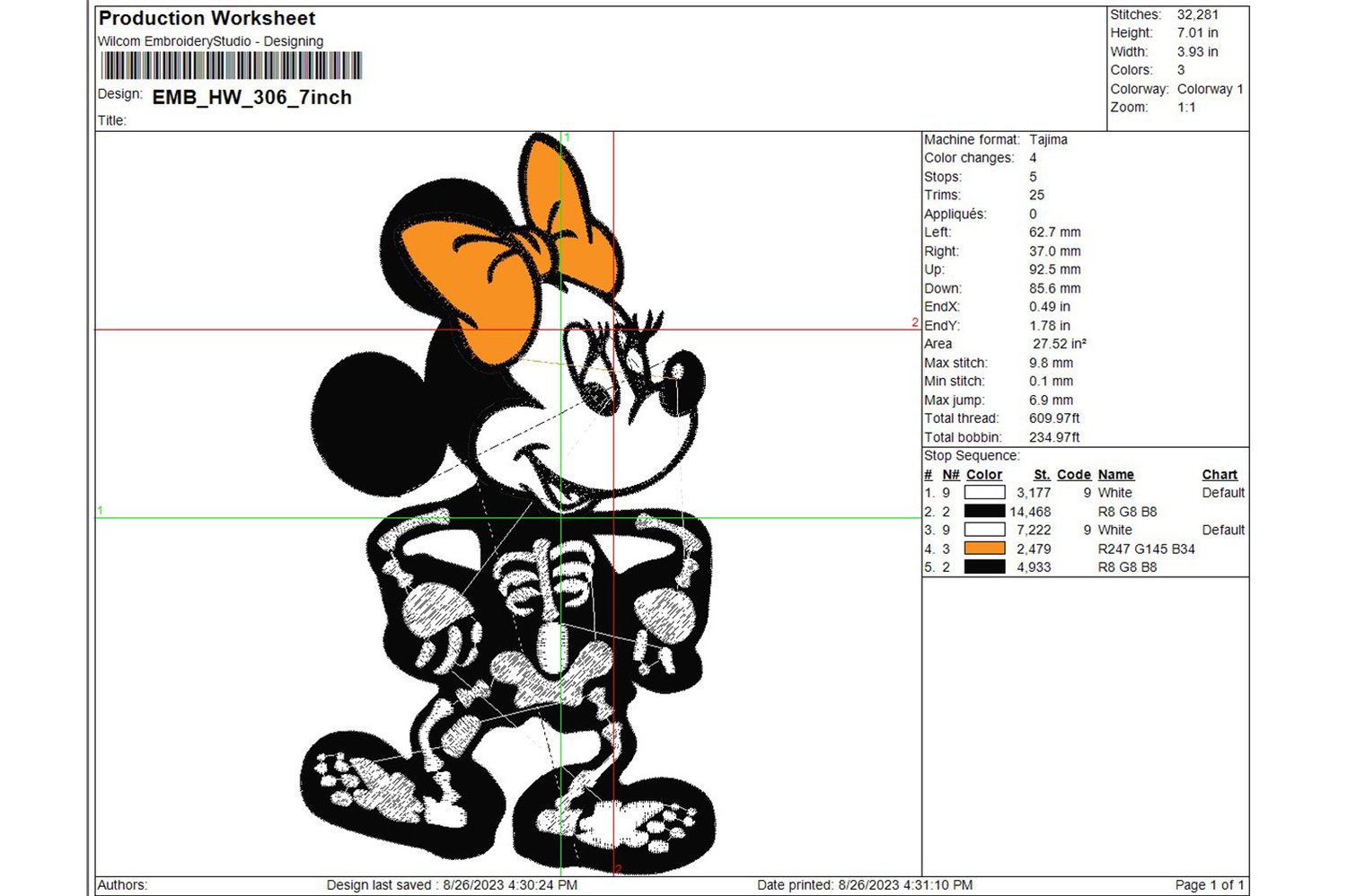Image resolution: width=1347 pixels, height=896 pixels.
Task: Click the stitch count '4,933'
Action: click(x=1034, y=567)
